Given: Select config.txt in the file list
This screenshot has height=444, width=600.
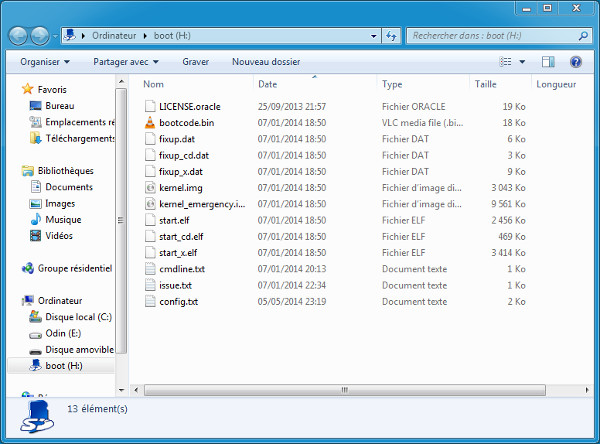Looking at the screenshot, I should pyautogui.click(x=178, y=301).
